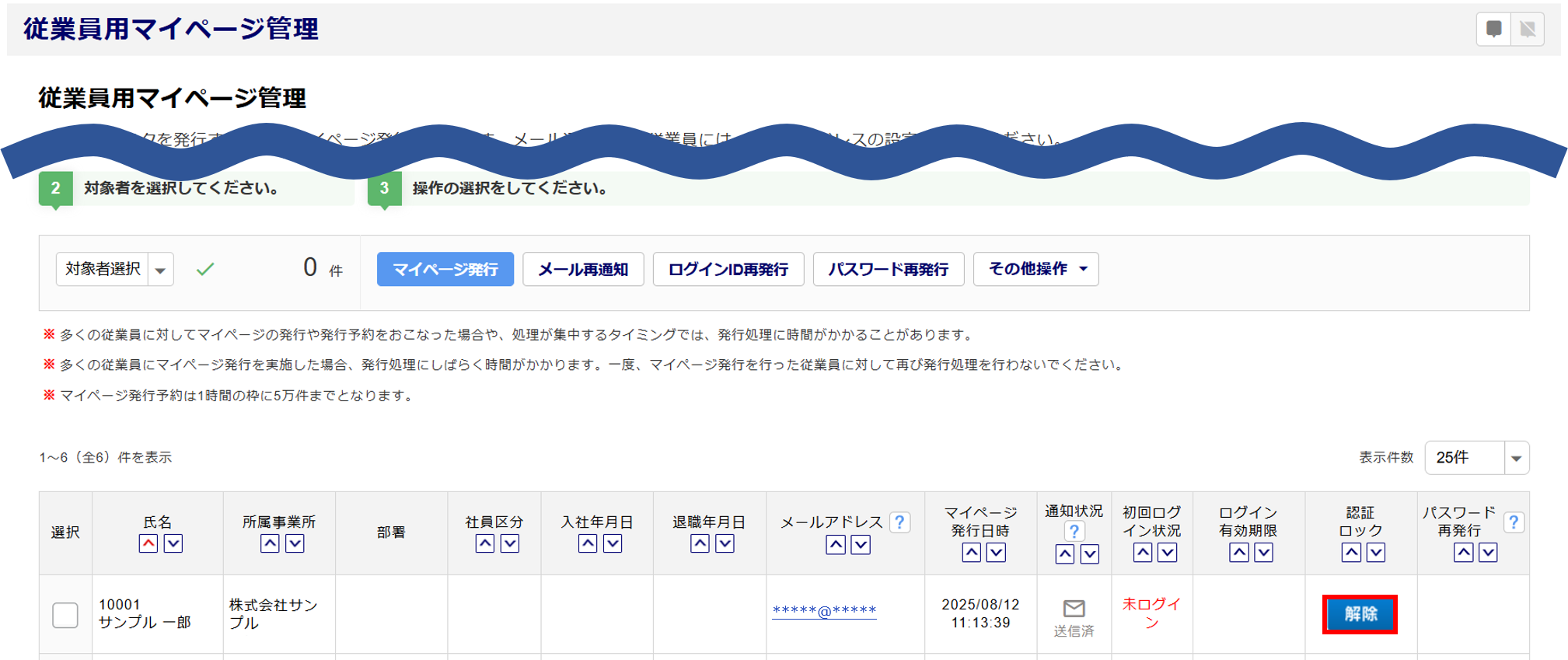Click the ログインID再発行 button

(728, 269)
